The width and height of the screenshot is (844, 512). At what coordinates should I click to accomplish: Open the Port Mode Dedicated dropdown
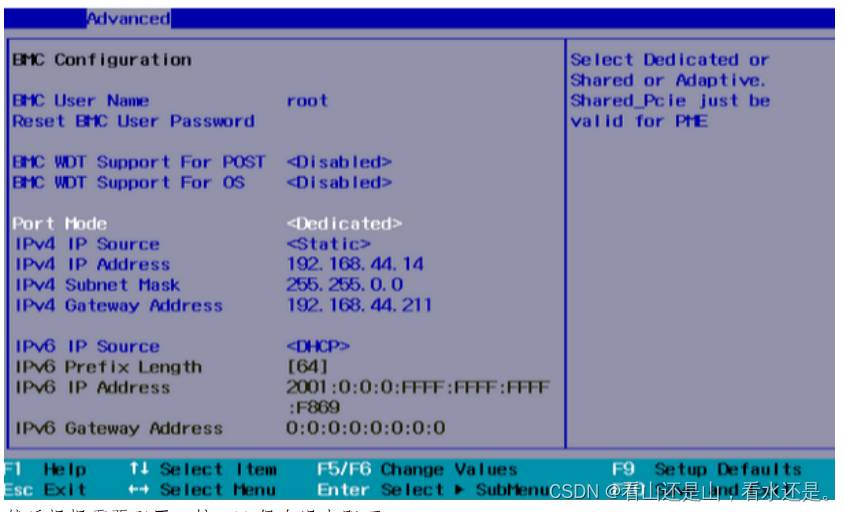point(343,223)
